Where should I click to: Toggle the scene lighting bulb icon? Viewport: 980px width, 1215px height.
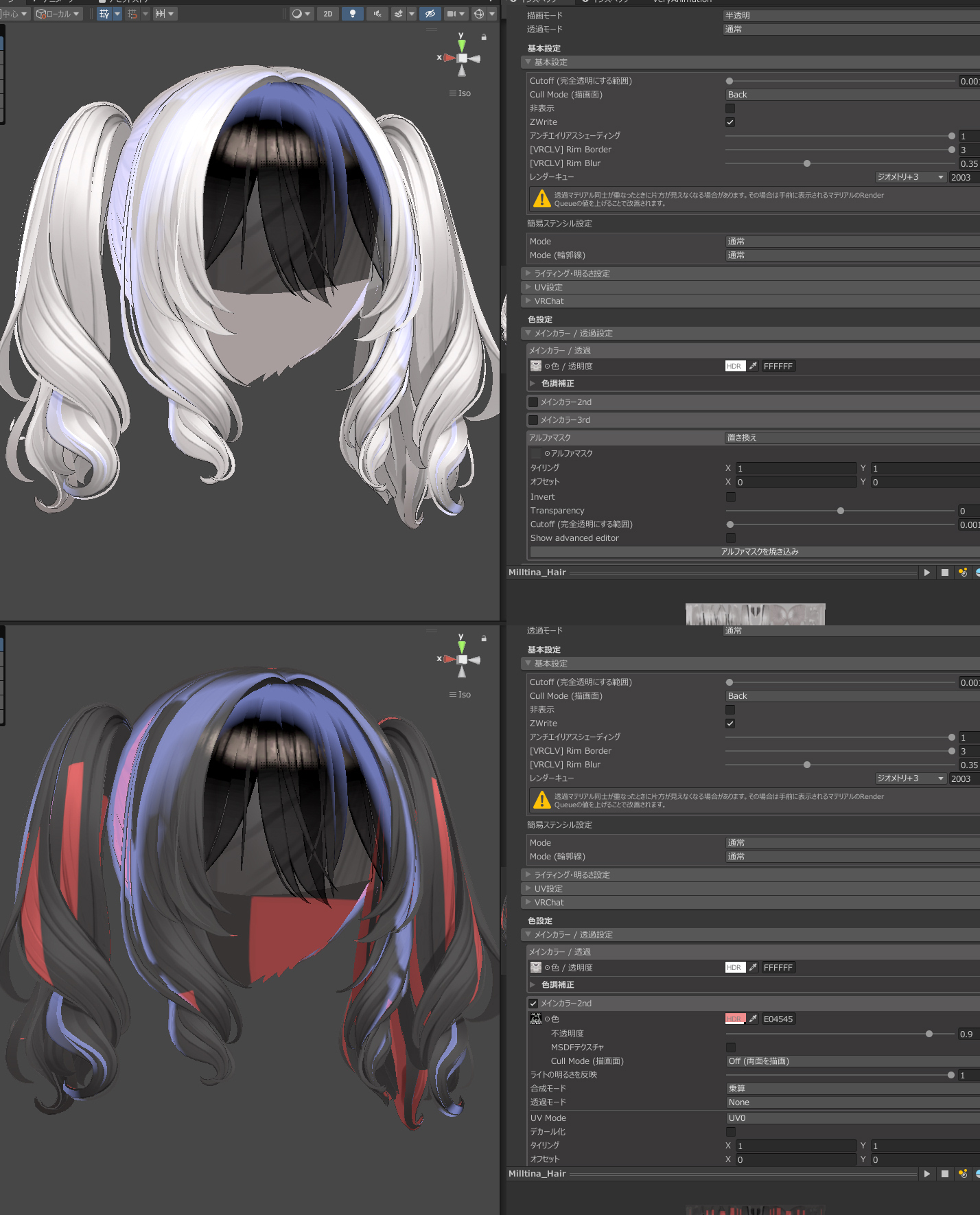point(352,14)
